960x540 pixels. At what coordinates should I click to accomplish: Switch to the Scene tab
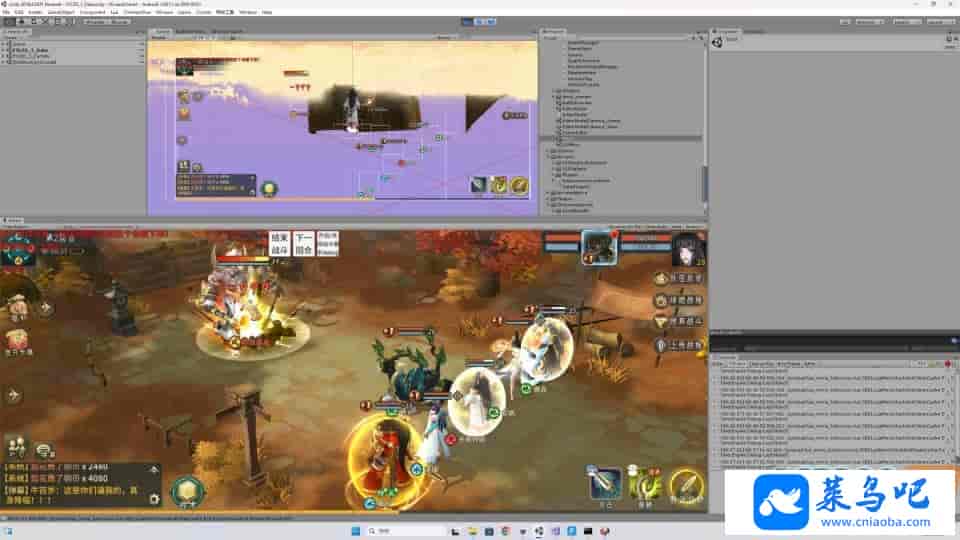coord(162,32)
